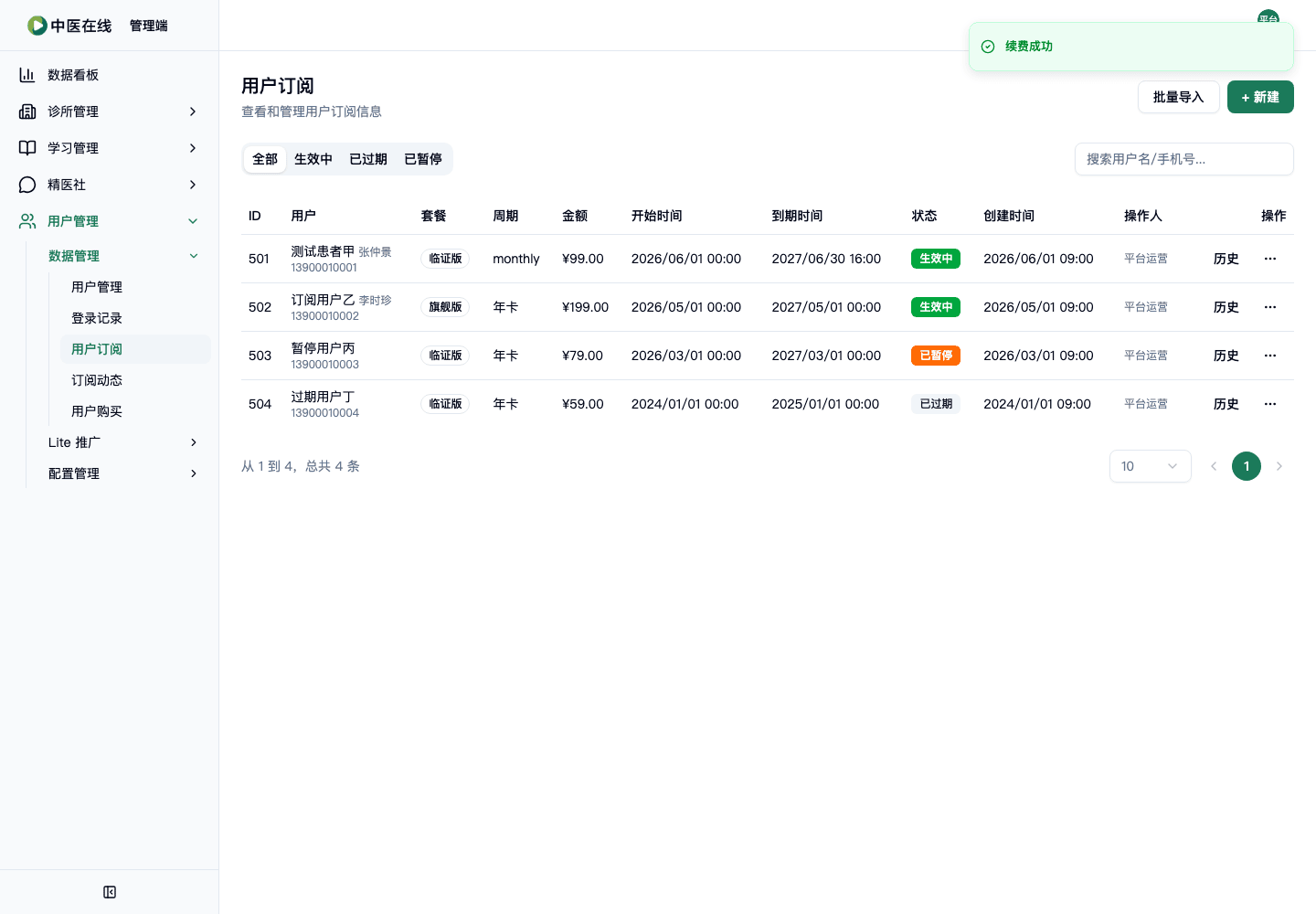
Task: Click the 续费成功 success check icon
Action: [x=988, y=47]
